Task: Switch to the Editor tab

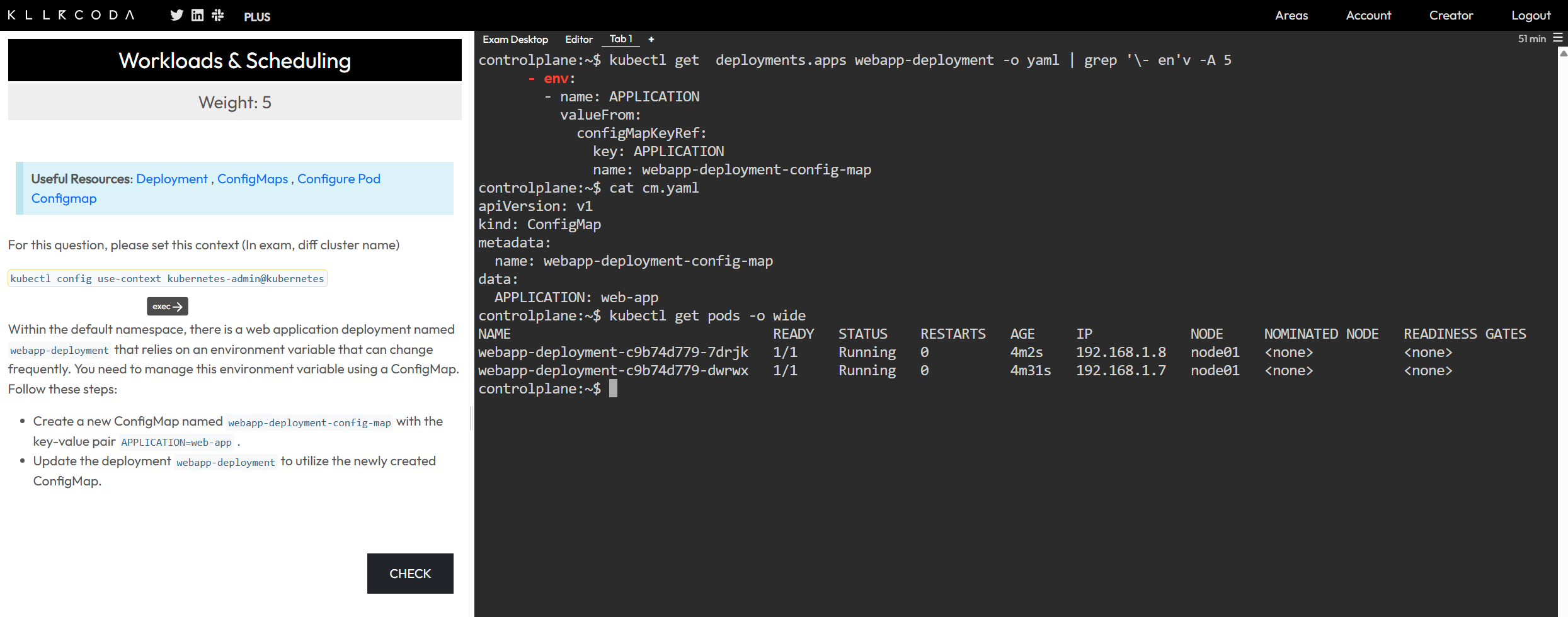Action: click(579, 39)
